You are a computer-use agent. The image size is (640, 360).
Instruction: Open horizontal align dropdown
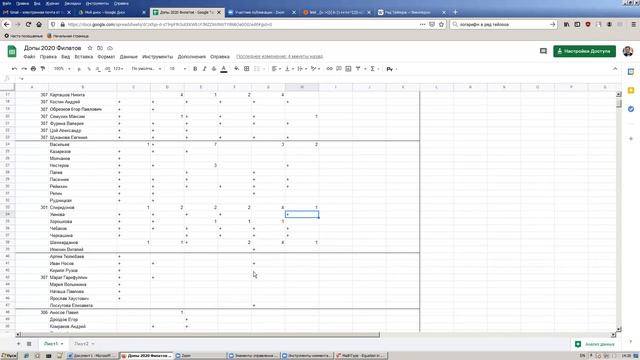(276, 69)
